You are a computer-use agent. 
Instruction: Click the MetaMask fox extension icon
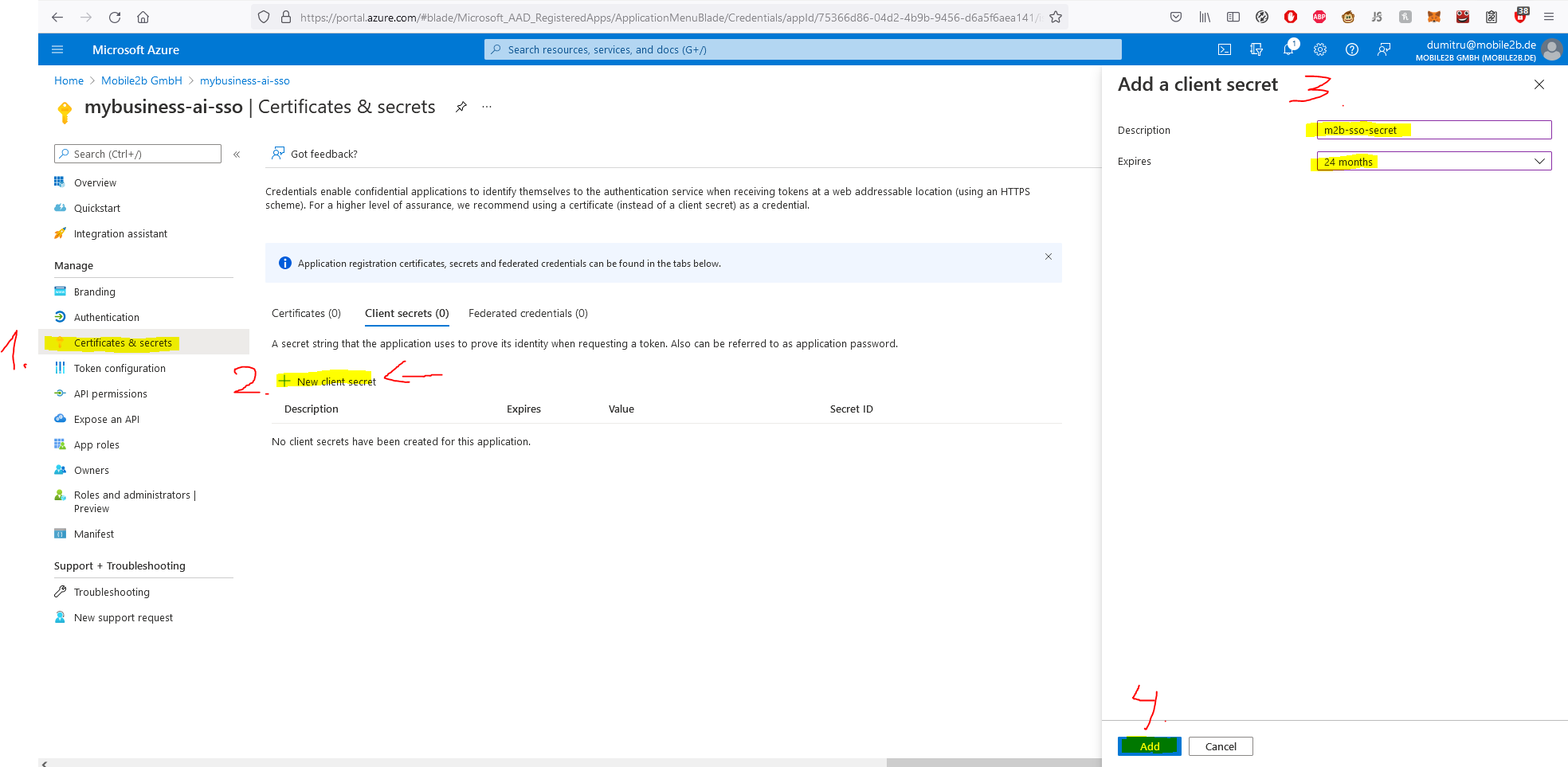[x=1434, y=16]
